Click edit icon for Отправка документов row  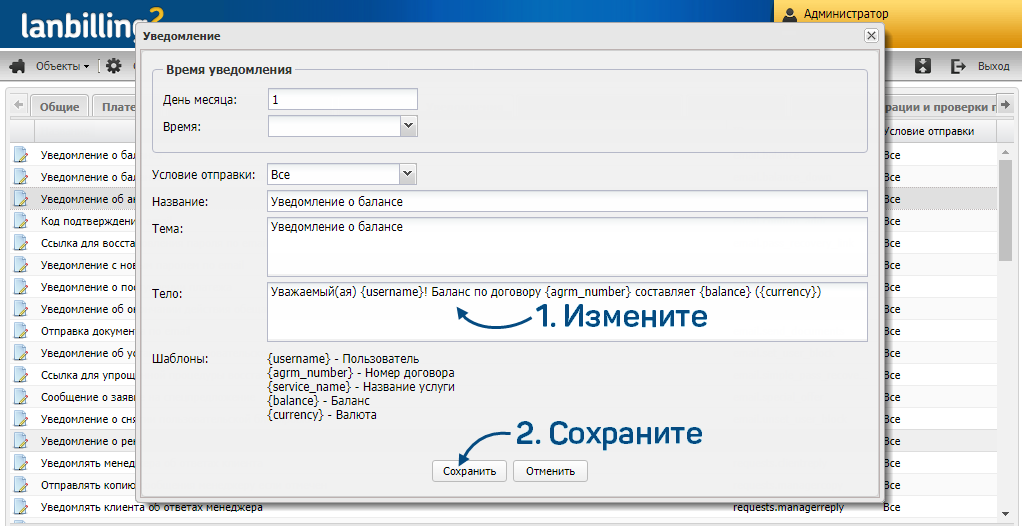[21, 331]
